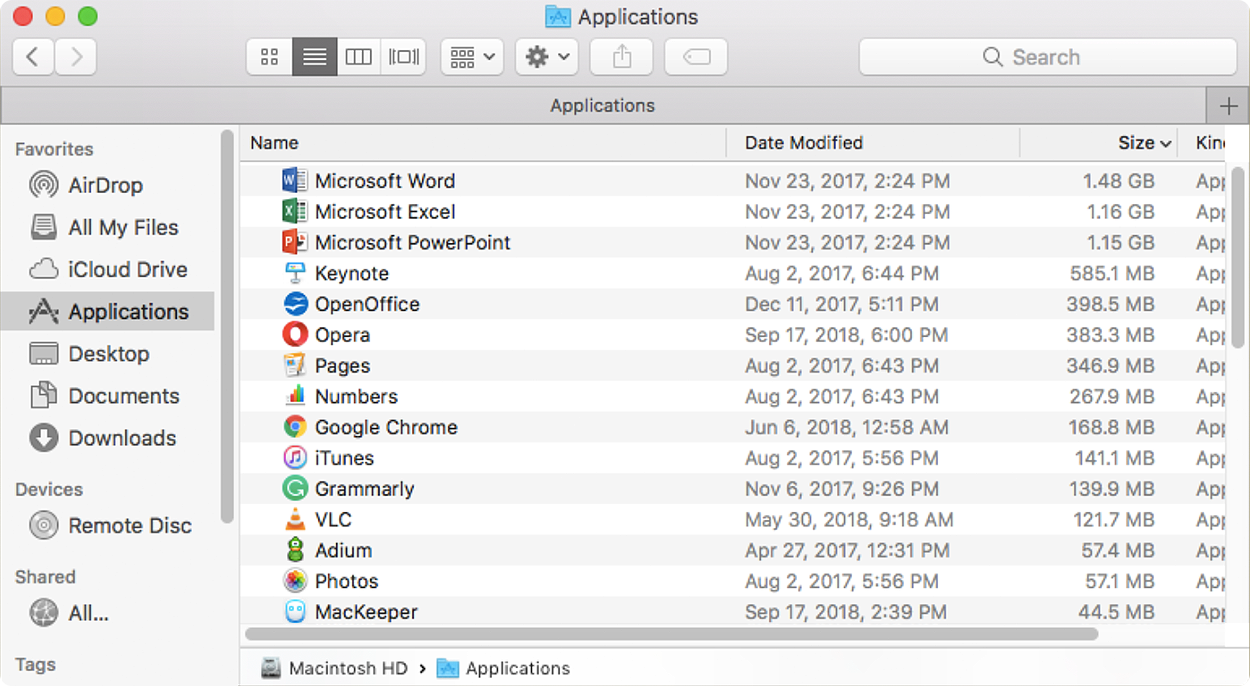Go back with the back arrow
Image resolution: width=1250 pixels, height=686 pixels.
point(33,57)
